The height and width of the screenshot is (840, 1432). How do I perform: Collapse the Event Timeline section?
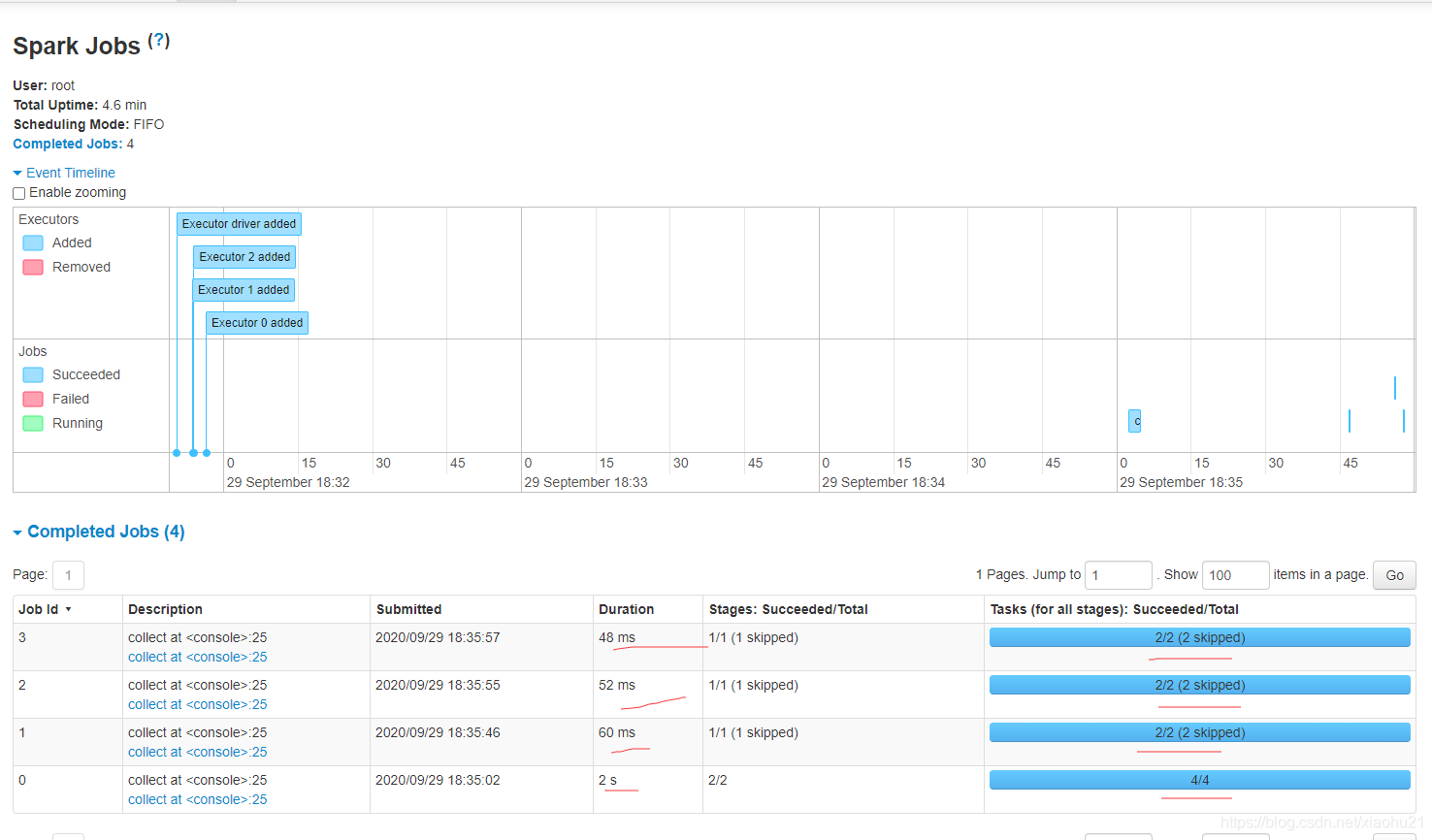(x=64, y=173)
